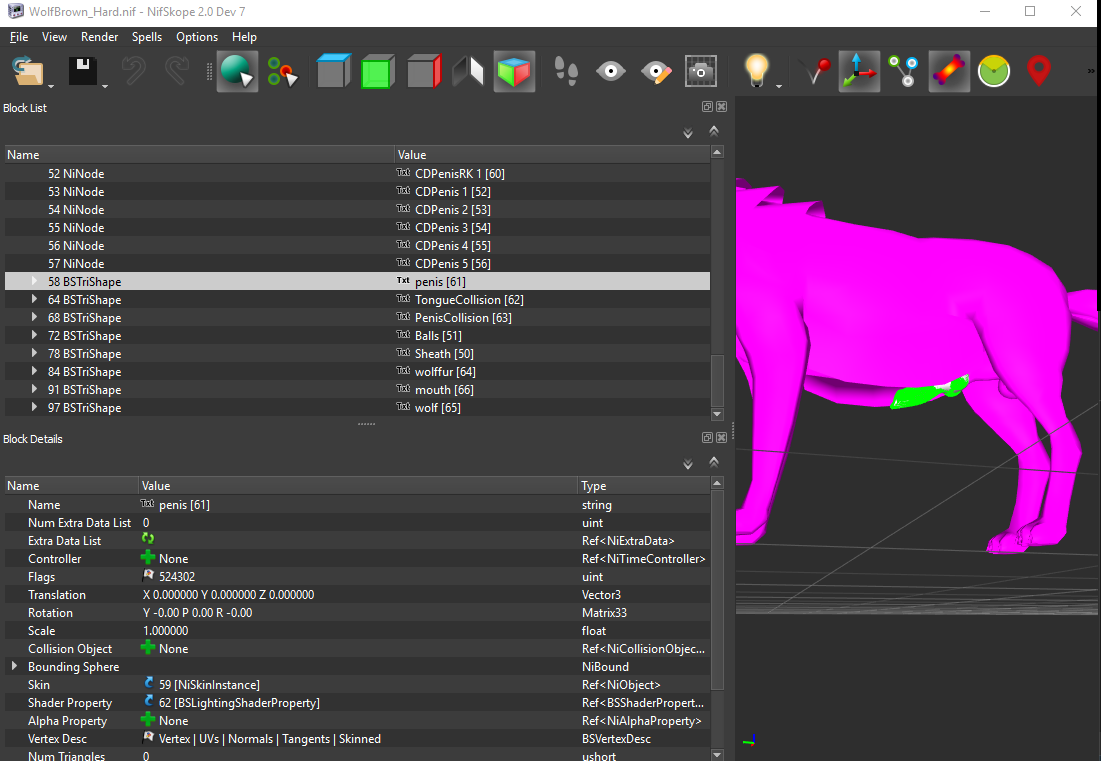
Task: Toggle the show nodes icon
Action: pyautogui.click(x=904, y=72)
